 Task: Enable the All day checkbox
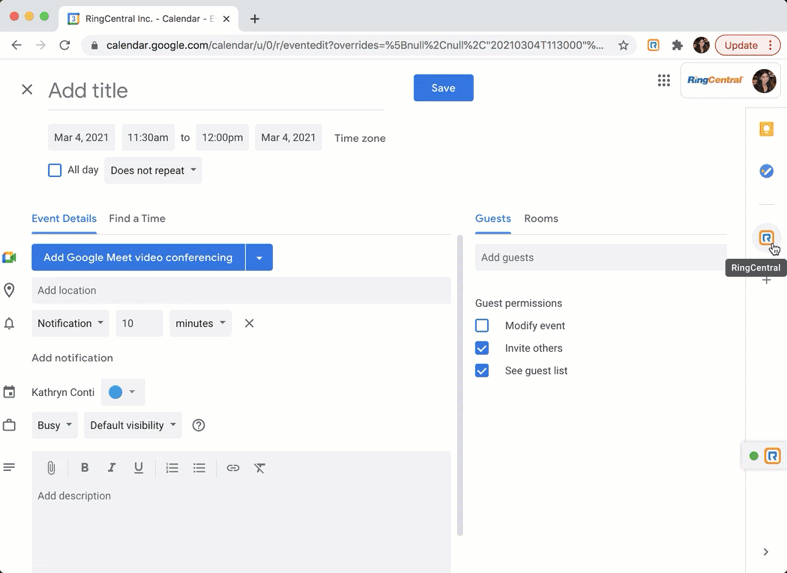click(55, 170)
